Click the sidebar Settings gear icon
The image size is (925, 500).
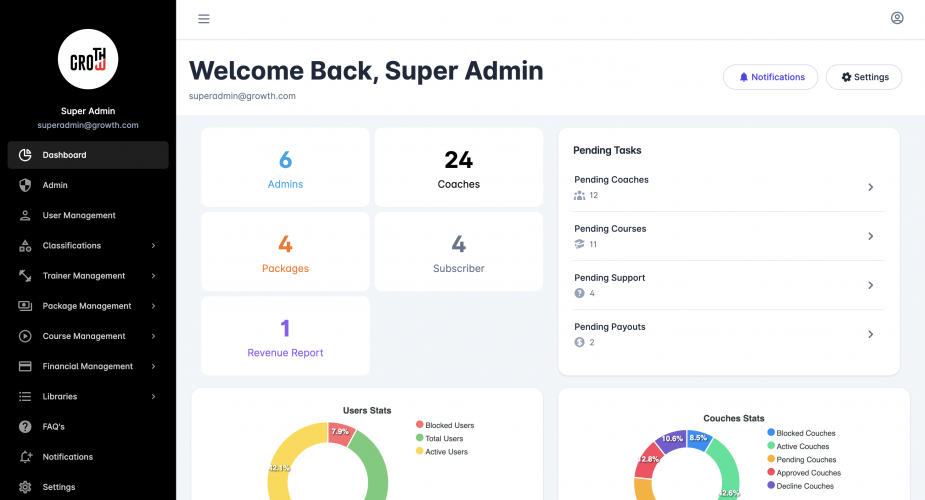(25, 487)
